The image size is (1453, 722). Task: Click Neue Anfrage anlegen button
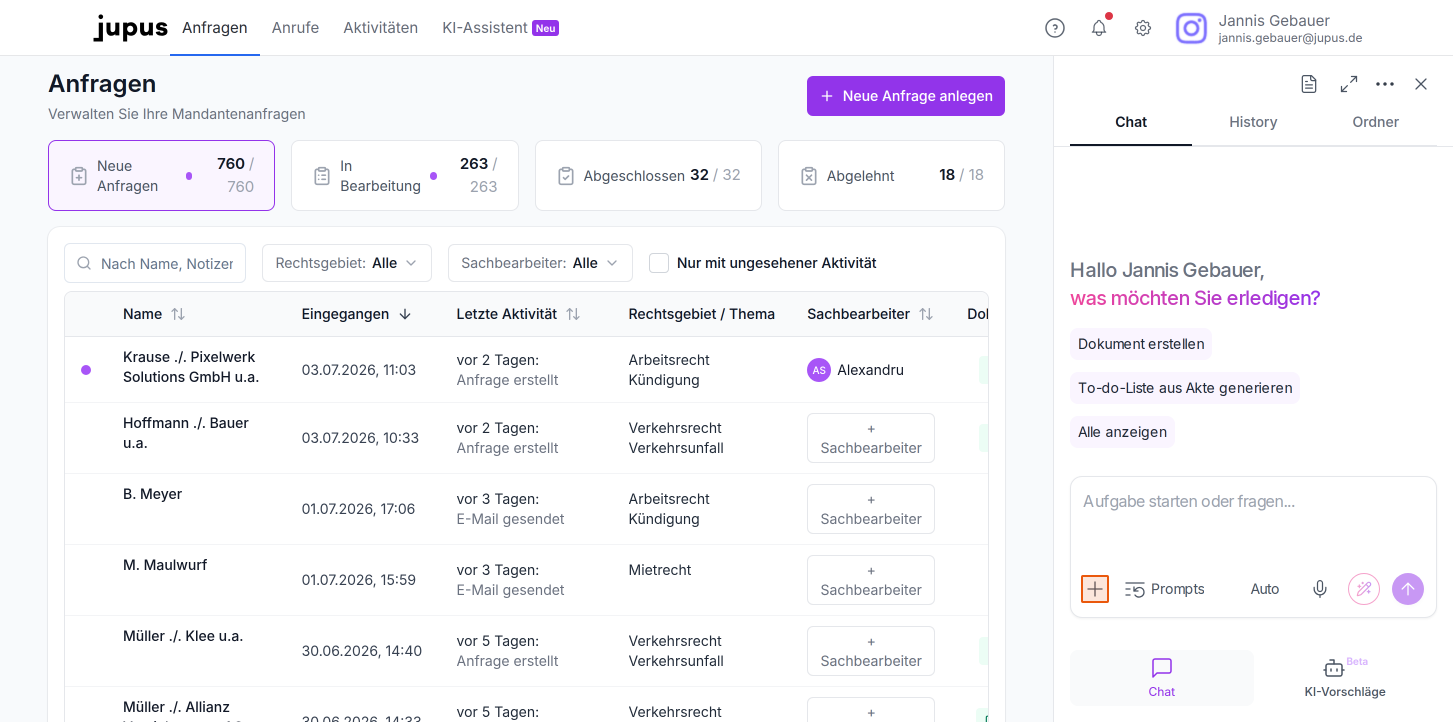coord(906,96)
